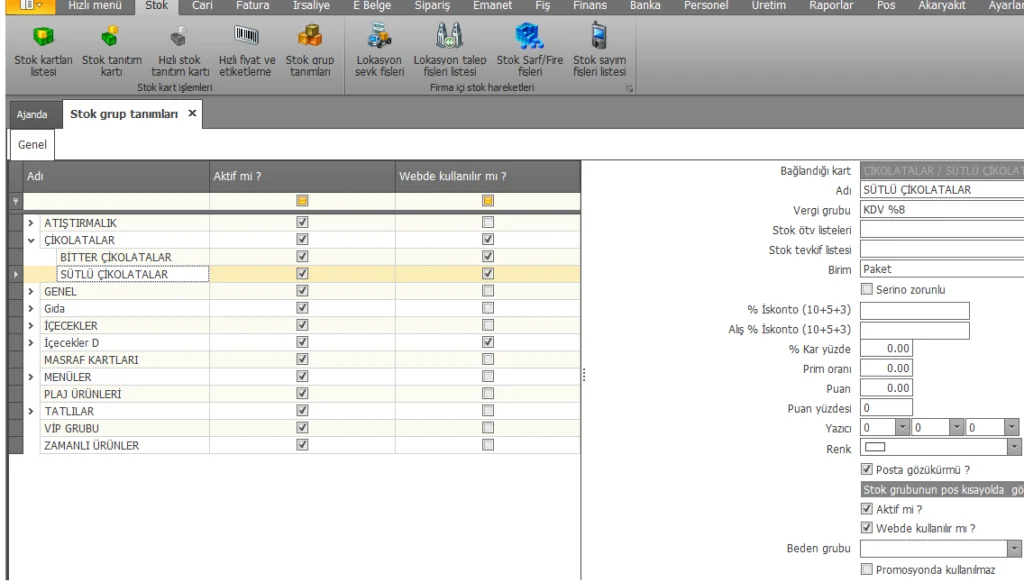Open Stok kartları listesi icon
1024x582 pixels.
[x=43, y=50]
